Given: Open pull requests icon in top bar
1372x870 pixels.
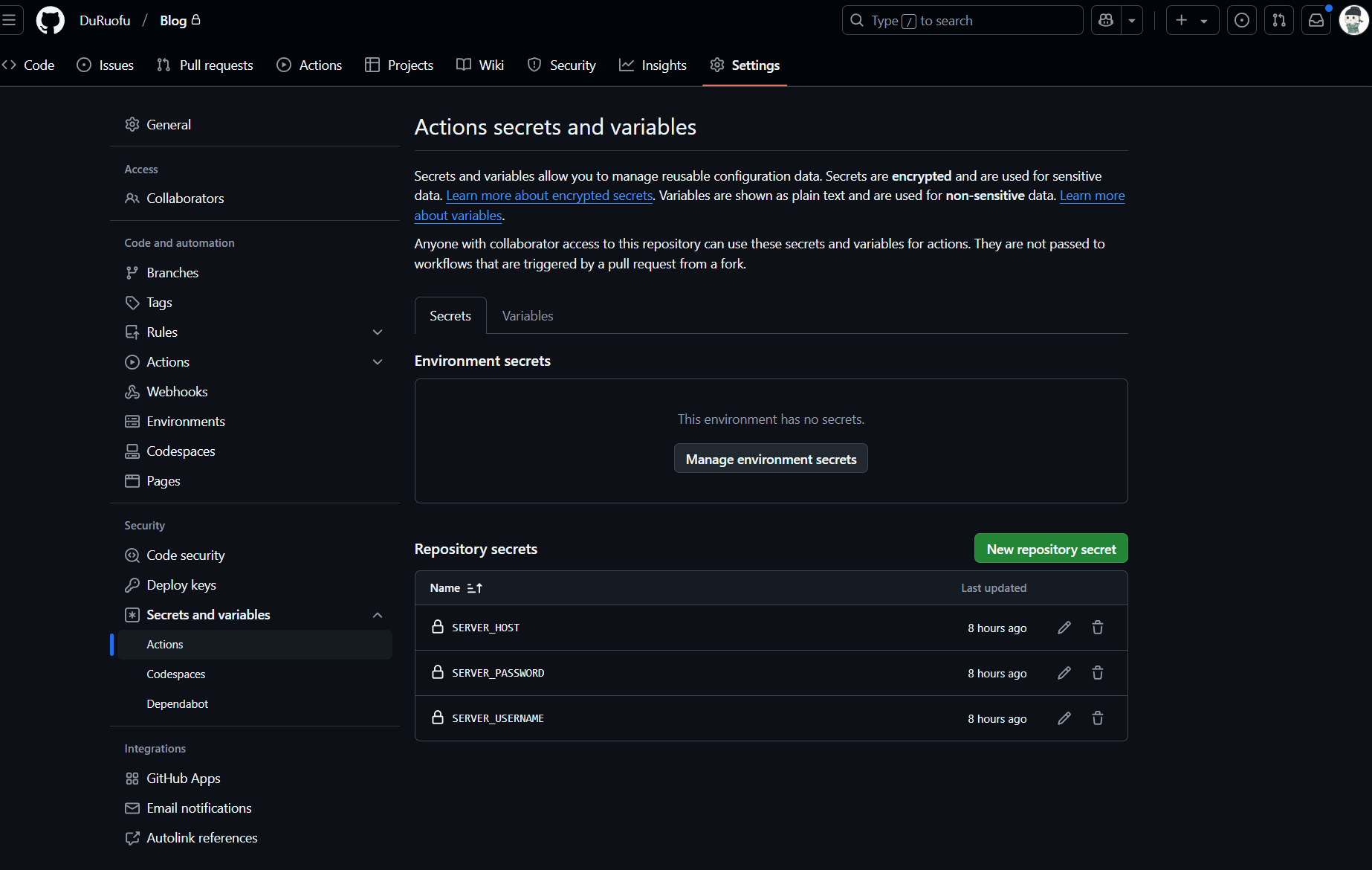Looking at the screenshot, I should click(x=1278, y=20).
